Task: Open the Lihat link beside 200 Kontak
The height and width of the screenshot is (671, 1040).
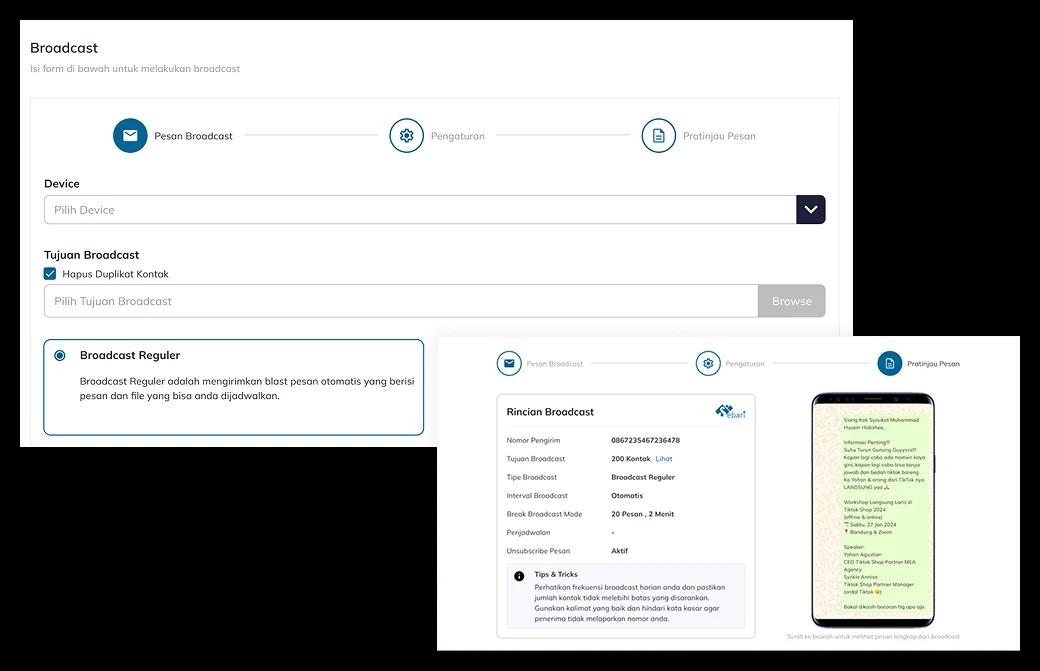Action: click(664, 459)
